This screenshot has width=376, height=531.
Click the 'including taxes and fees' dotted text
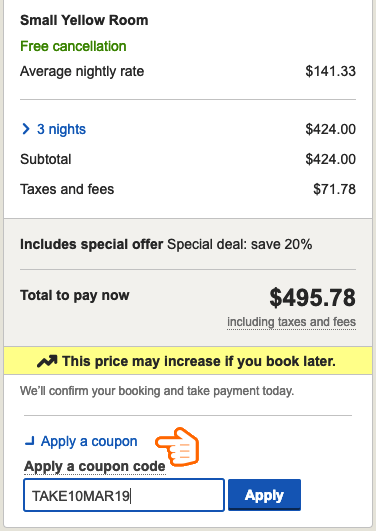[291, 322]
